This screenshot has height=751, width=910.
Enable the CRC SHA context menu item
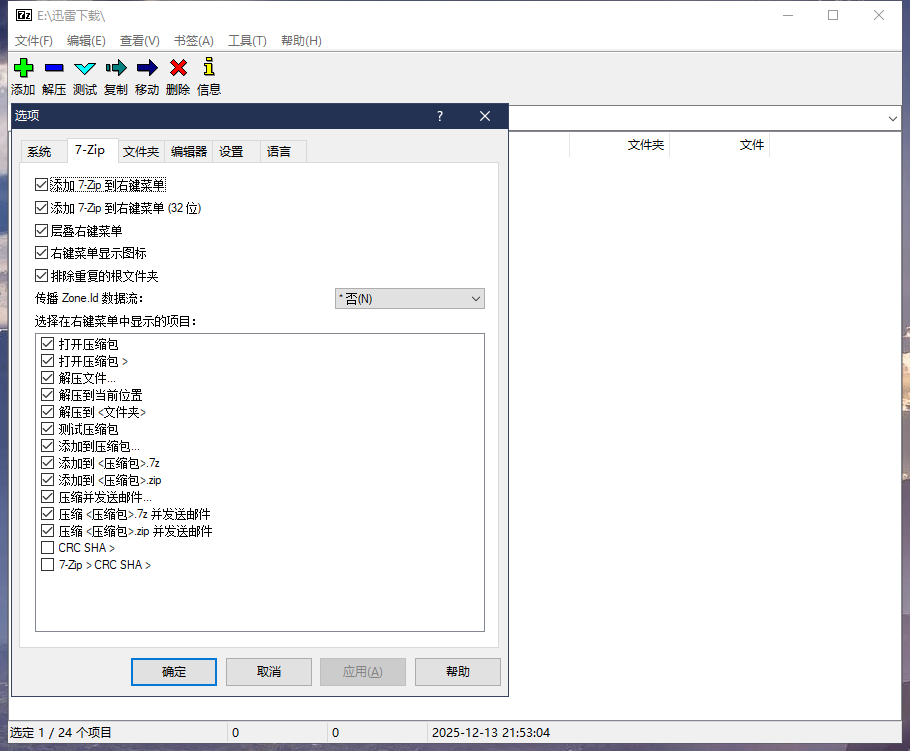[x=47, y=547]
